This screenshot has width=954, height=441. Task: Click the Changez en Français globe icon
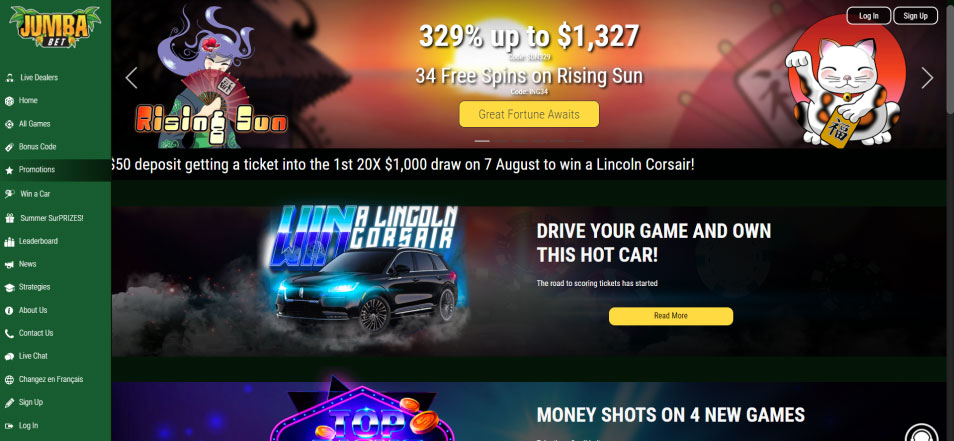pos(9,380)
